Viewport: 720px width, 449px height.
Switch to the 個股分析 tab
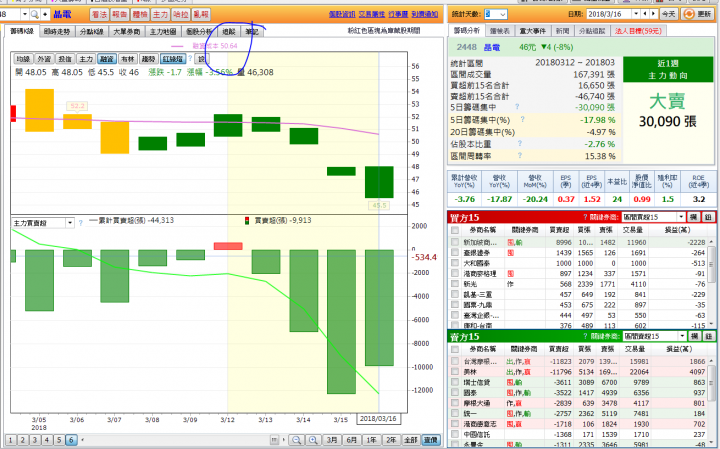pos(199,32)
